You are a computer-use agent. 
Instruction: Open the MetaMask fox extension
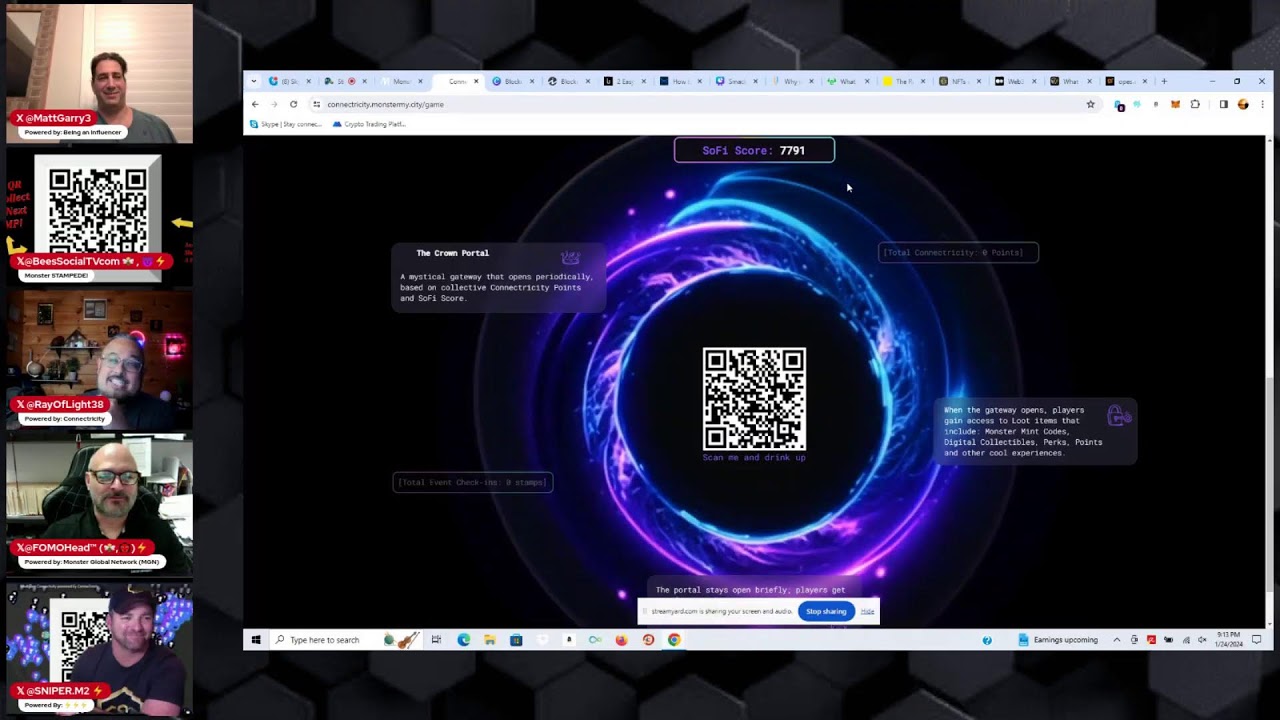(x=1175, y=104)
